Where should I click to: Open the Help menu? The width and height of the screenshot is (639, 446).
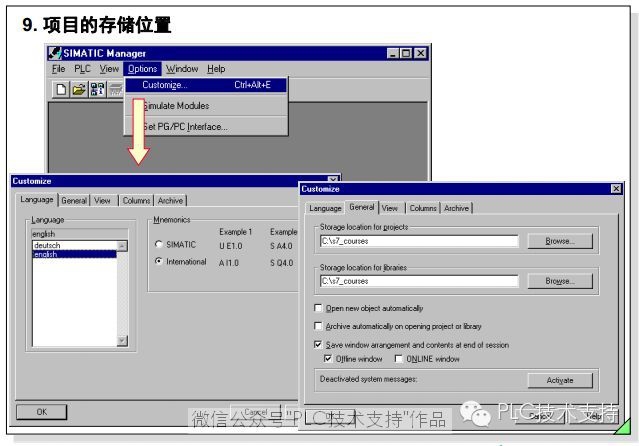(216, 69)
